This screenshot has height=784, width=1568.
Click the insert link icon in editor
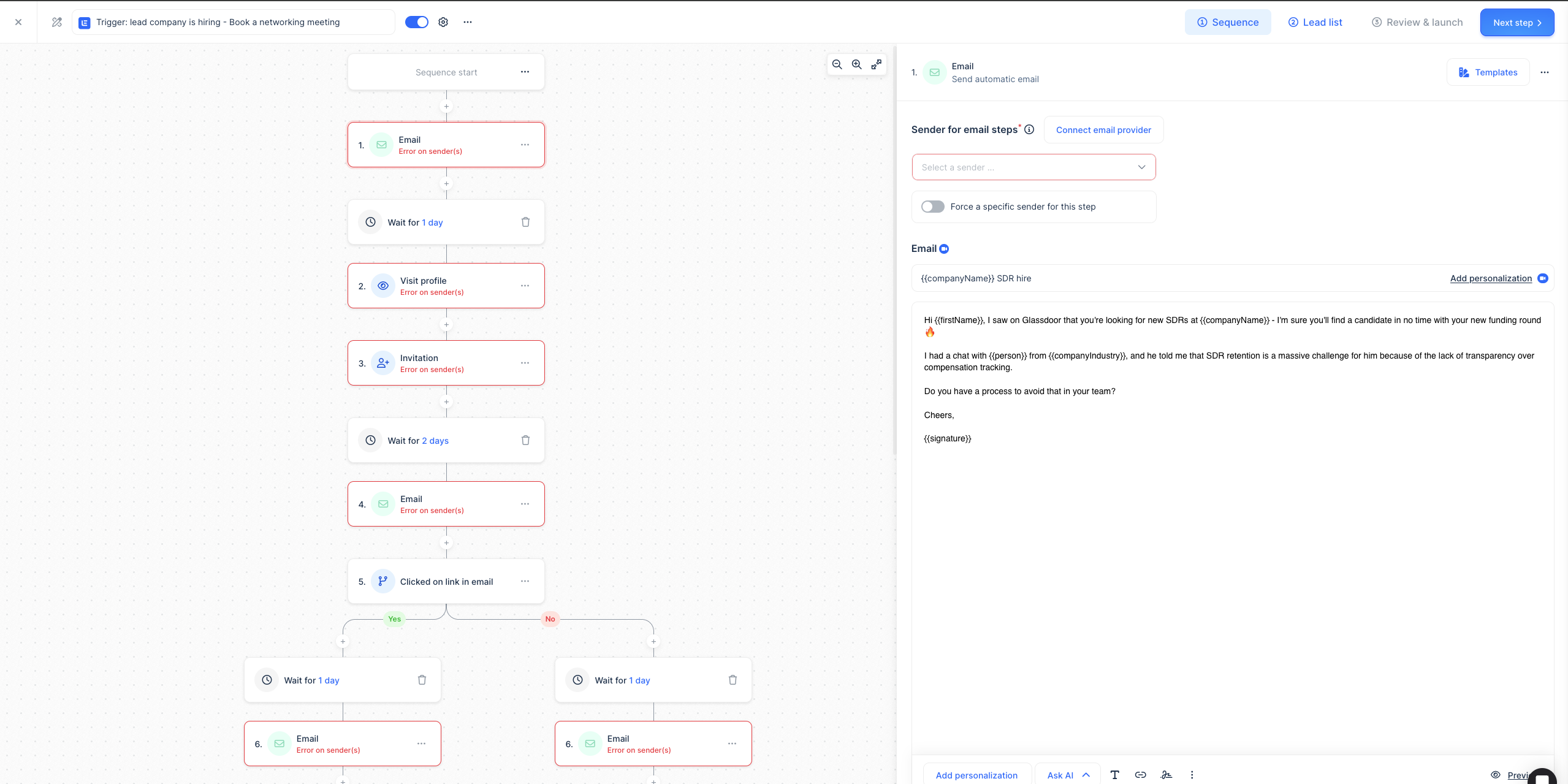1140,775
